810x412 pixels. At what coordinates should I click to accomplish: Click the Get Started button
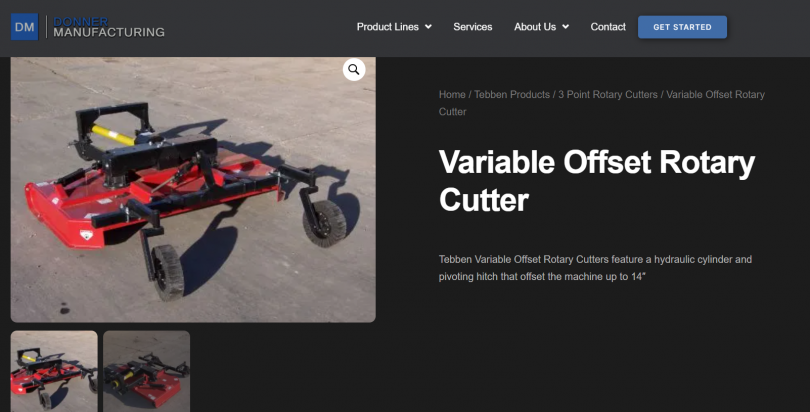coord(682,27)
